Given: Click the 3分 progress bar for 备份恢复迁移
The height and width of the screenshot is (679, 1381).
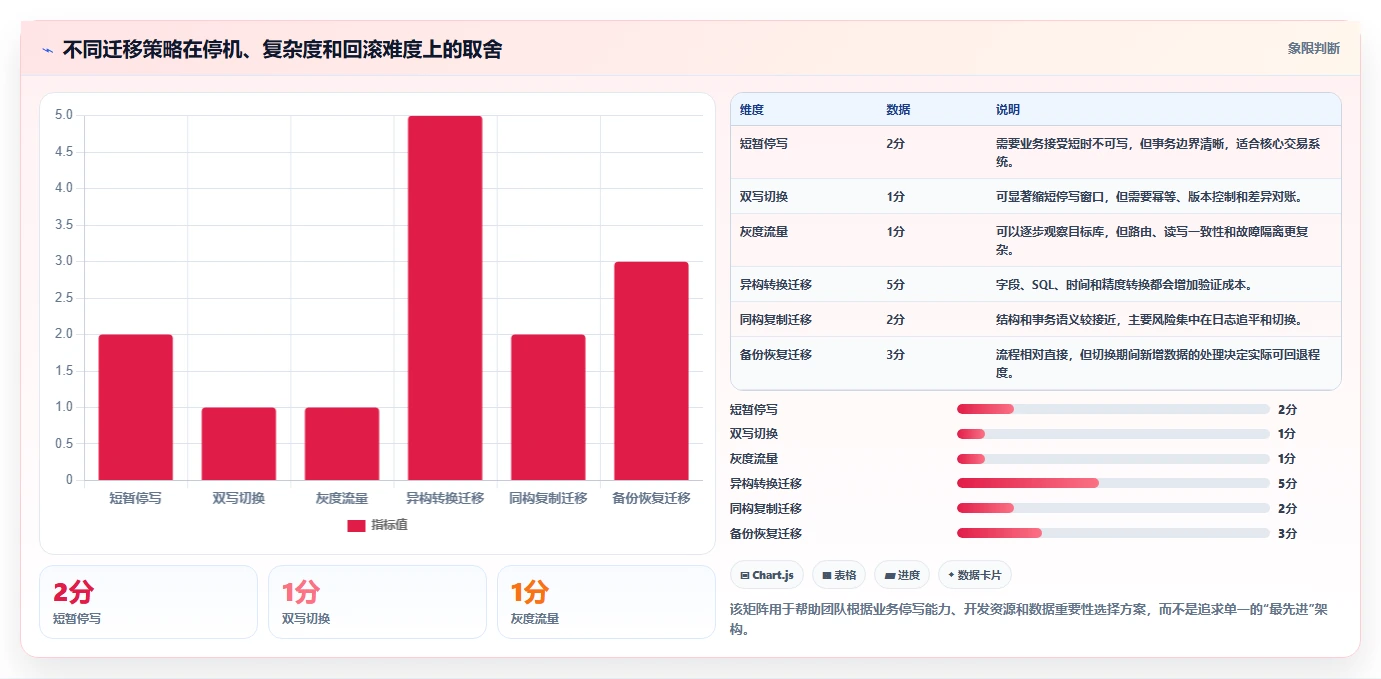Looking at the screenshot, I should click(x=1113, y=533).
